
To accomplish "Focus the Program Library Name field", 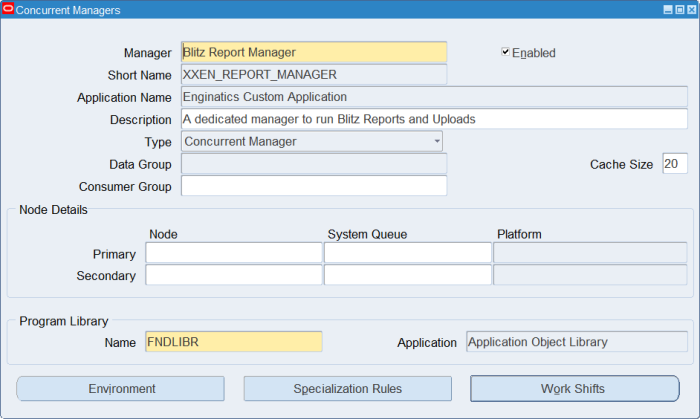I will coord(233,342).
